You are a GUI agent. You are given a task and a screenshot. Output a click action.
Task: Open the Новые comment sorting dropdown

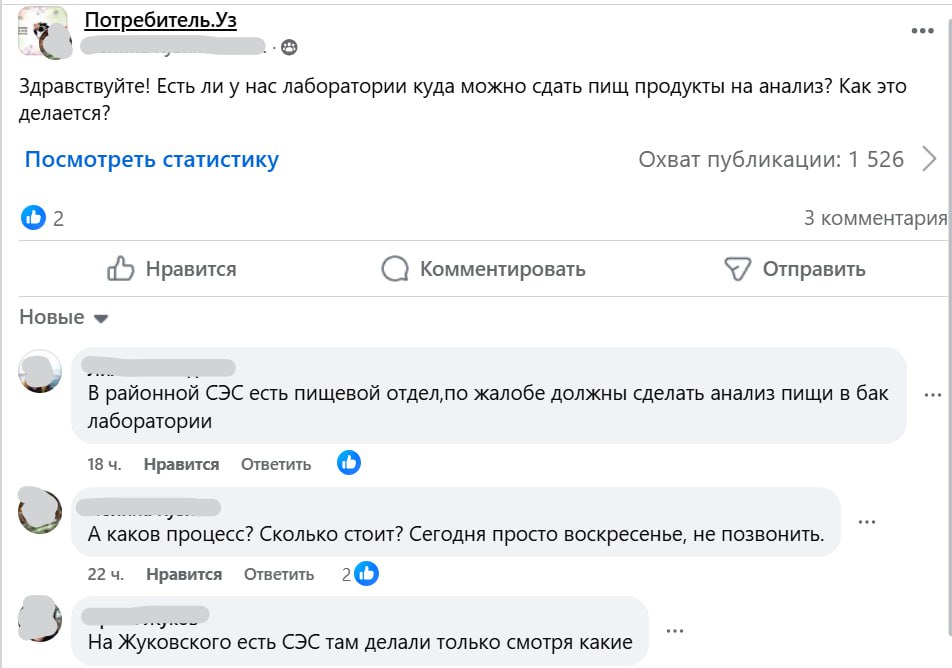(x=64, y=318)
